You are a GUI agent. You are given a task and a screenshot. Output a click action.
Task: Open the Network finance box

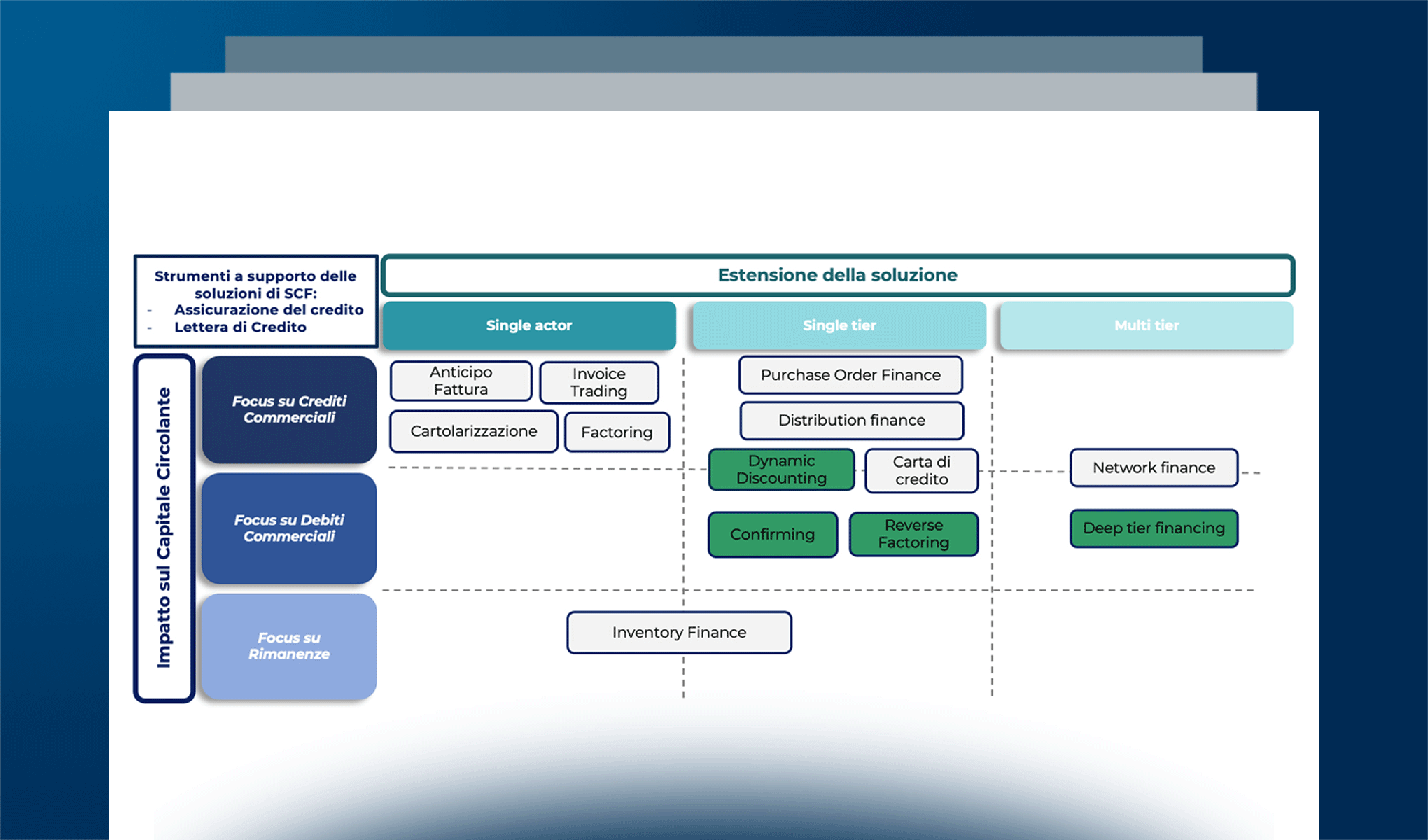[x=1154, y=468]
